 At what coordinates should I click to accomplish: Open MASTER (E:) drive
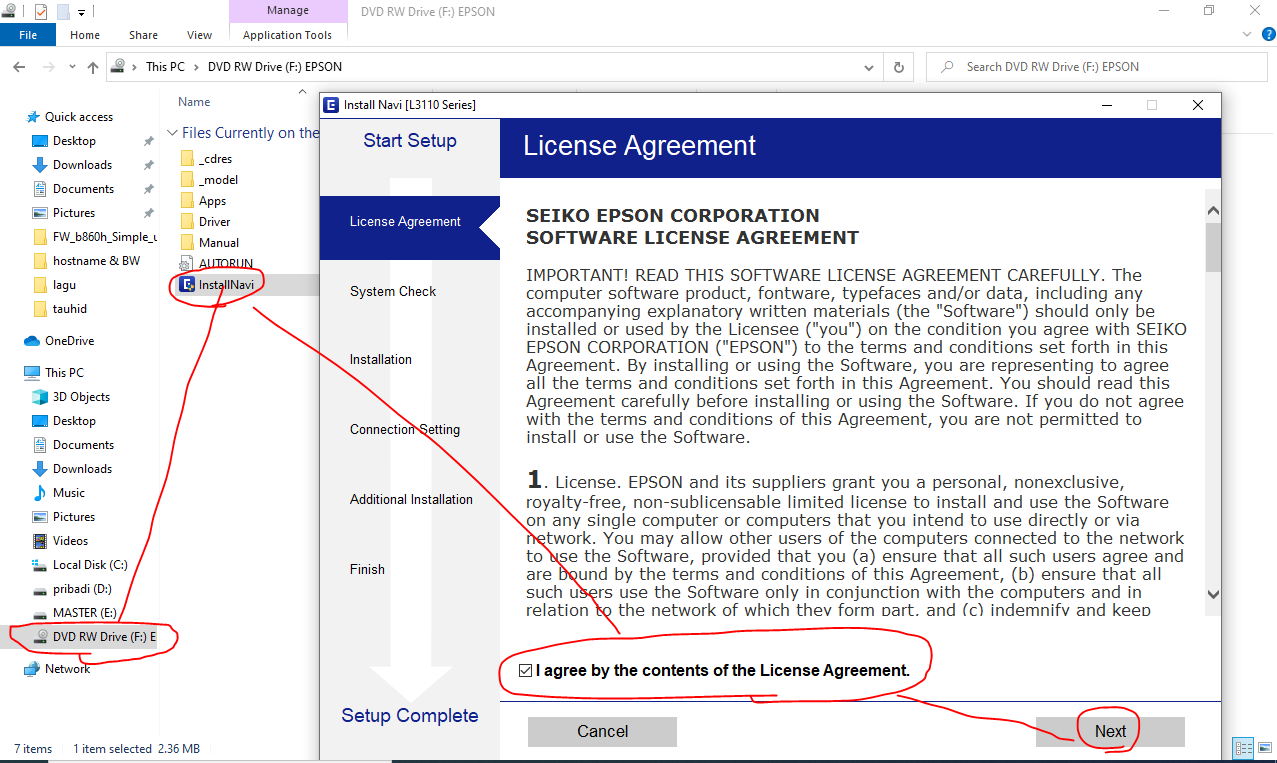84,613
